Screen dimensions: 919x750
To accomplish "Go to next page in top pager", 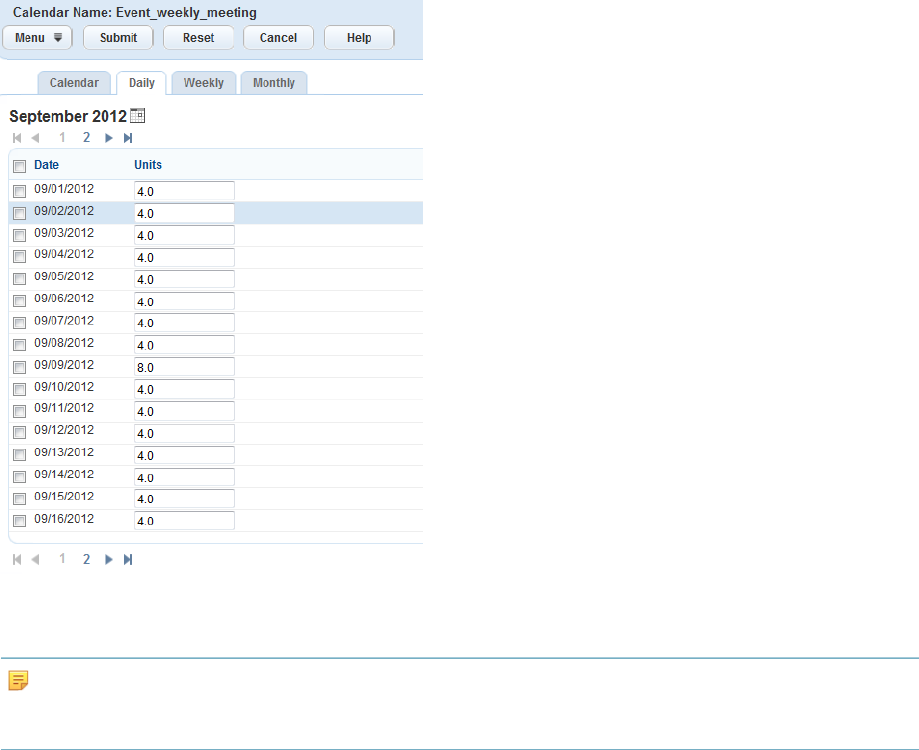I will pyautogui.click(x=108, y=138).
